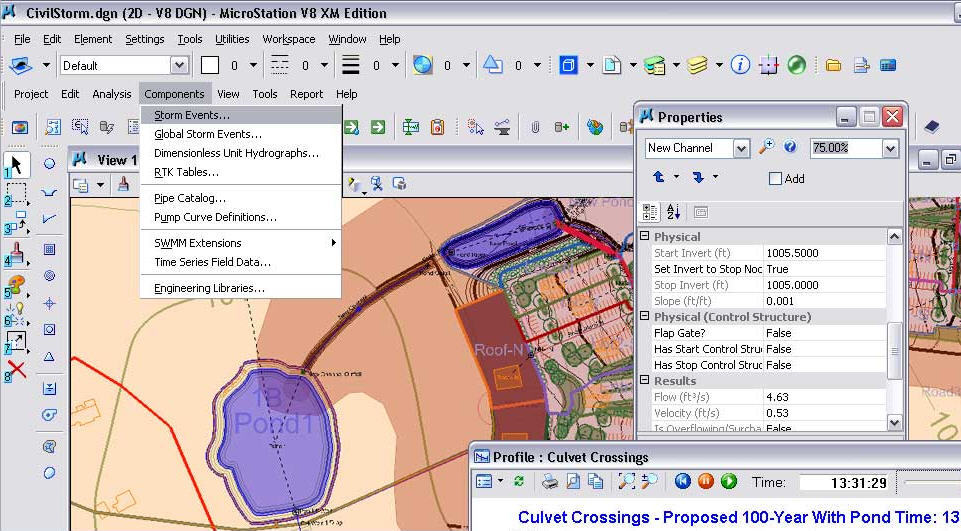The image size is (961, 531).
Task: Click the paperclip icon in CivilStorm toolbar
Action: [534, 127]
